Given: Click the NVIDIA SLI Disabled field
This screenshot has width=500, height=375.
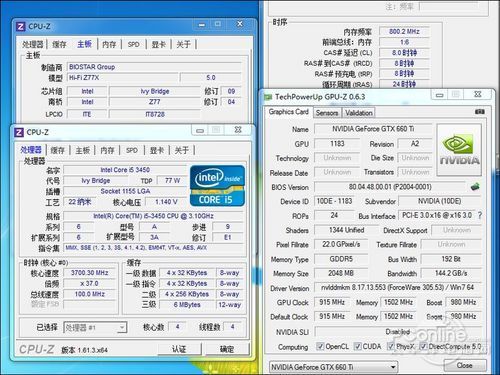Looking at the screenshot, I should [x=398, y=332].
